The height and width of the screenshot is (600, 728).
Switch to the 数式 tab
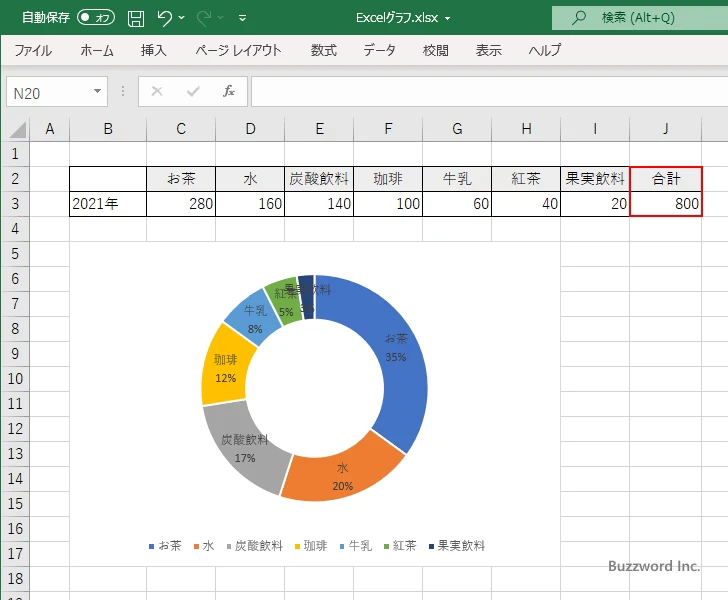click(x=324, y=50)
